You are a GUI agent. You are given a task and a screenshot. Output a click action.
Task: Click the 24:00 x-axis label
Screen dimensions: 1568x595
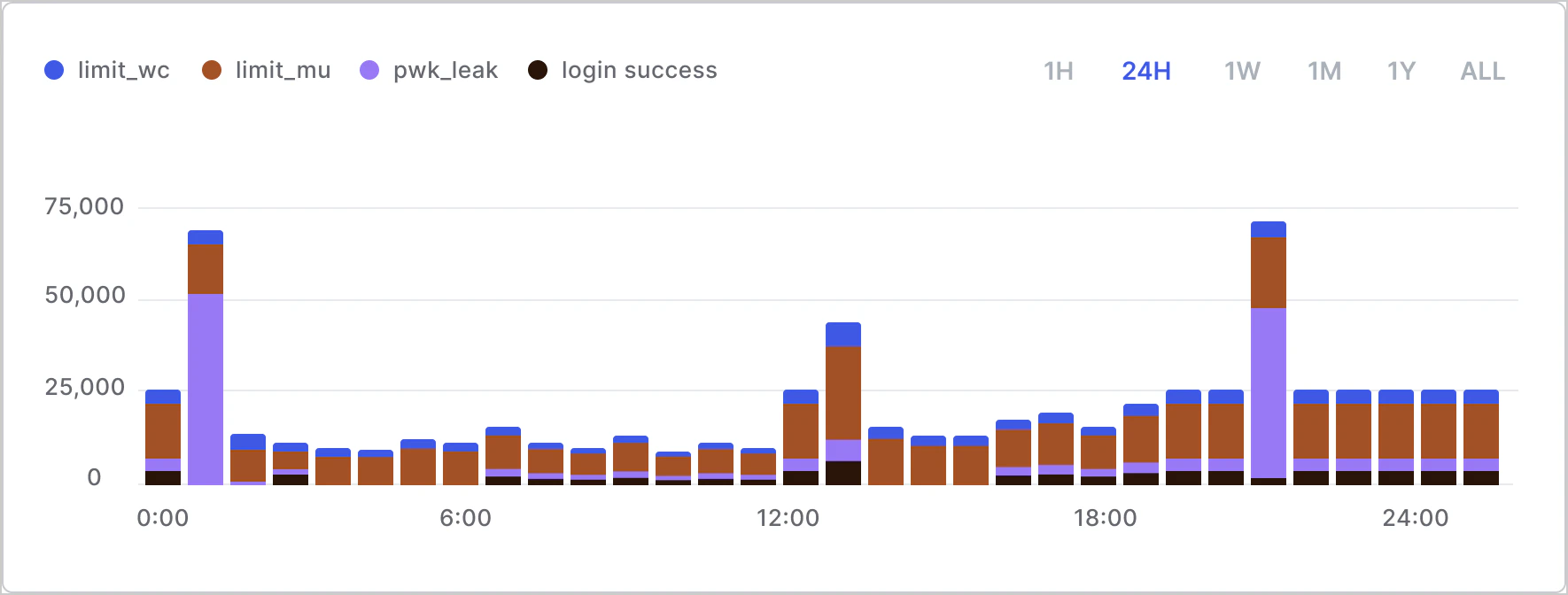coord(1416,518)
